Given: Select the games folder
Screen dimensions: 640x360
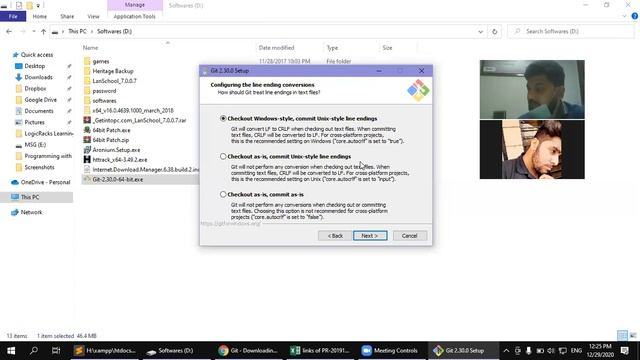Looking at the screenshot, I should tap(101, 61).
